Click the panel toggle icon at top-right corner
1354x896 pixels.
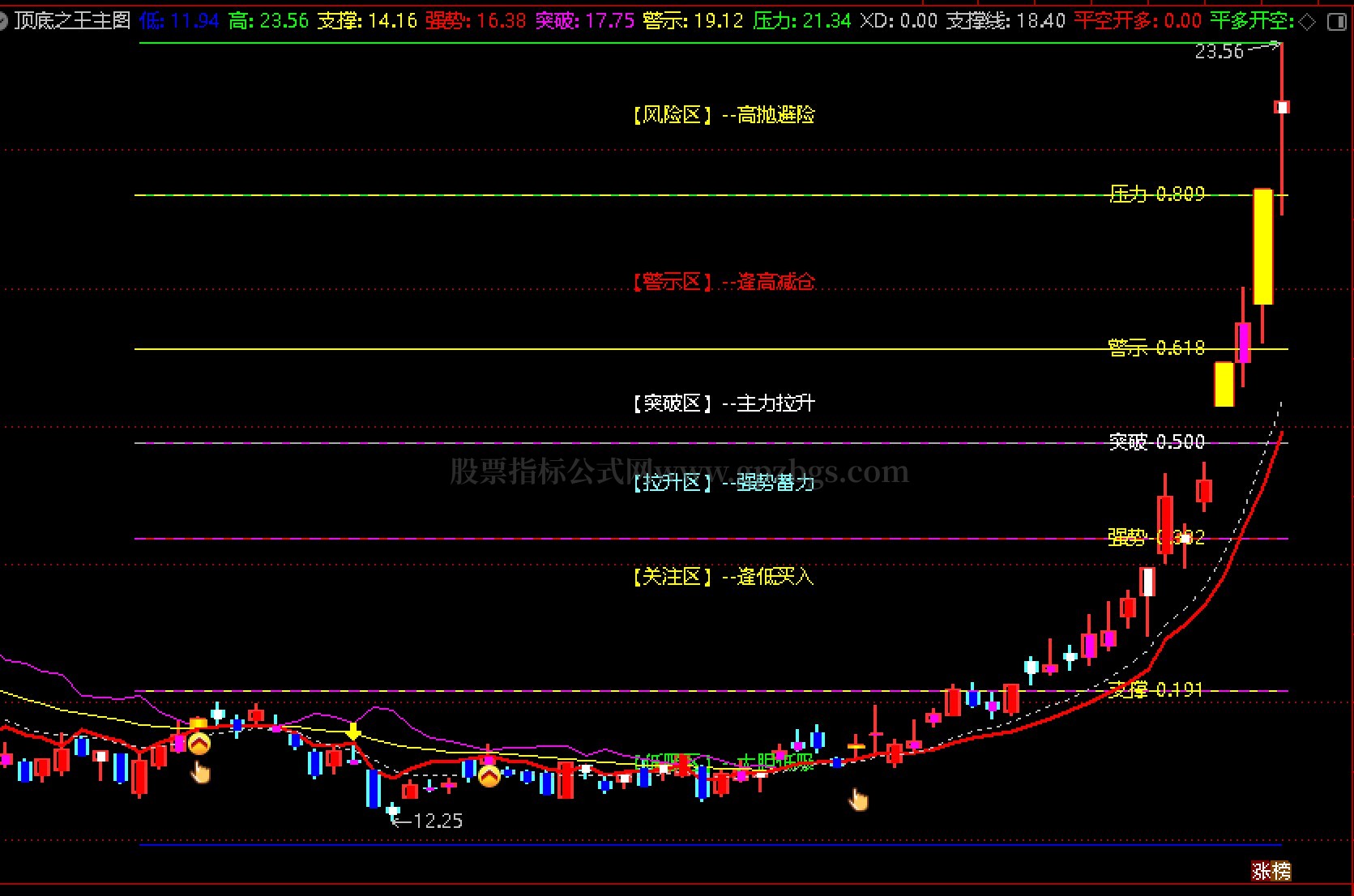pyautogui.click(x=1337, y=22)
